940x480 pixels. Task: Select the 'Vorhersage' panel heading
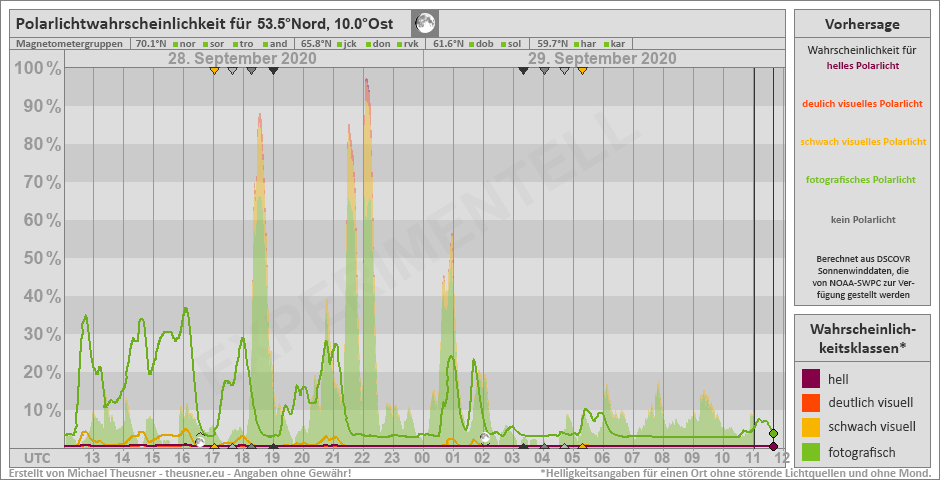(x=862, y=24)
